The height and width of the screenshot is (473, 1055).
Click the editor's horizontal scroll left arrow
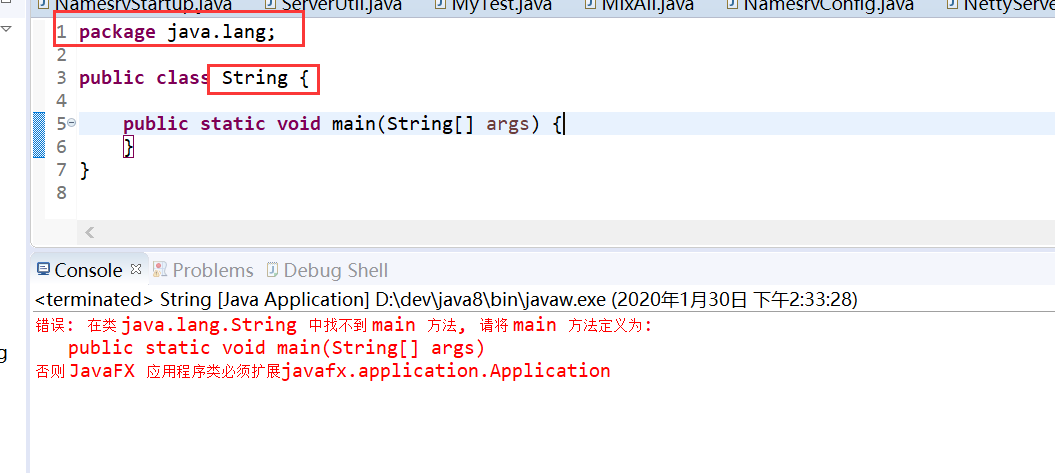89,233
